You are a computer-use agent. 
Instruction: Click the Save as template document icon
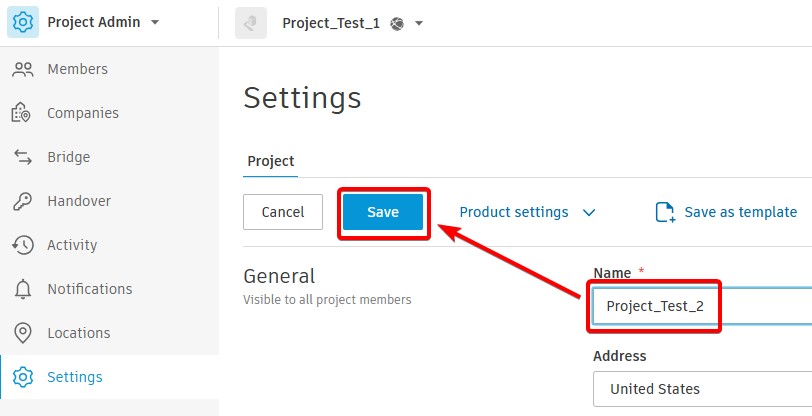[x=665, y=212]
